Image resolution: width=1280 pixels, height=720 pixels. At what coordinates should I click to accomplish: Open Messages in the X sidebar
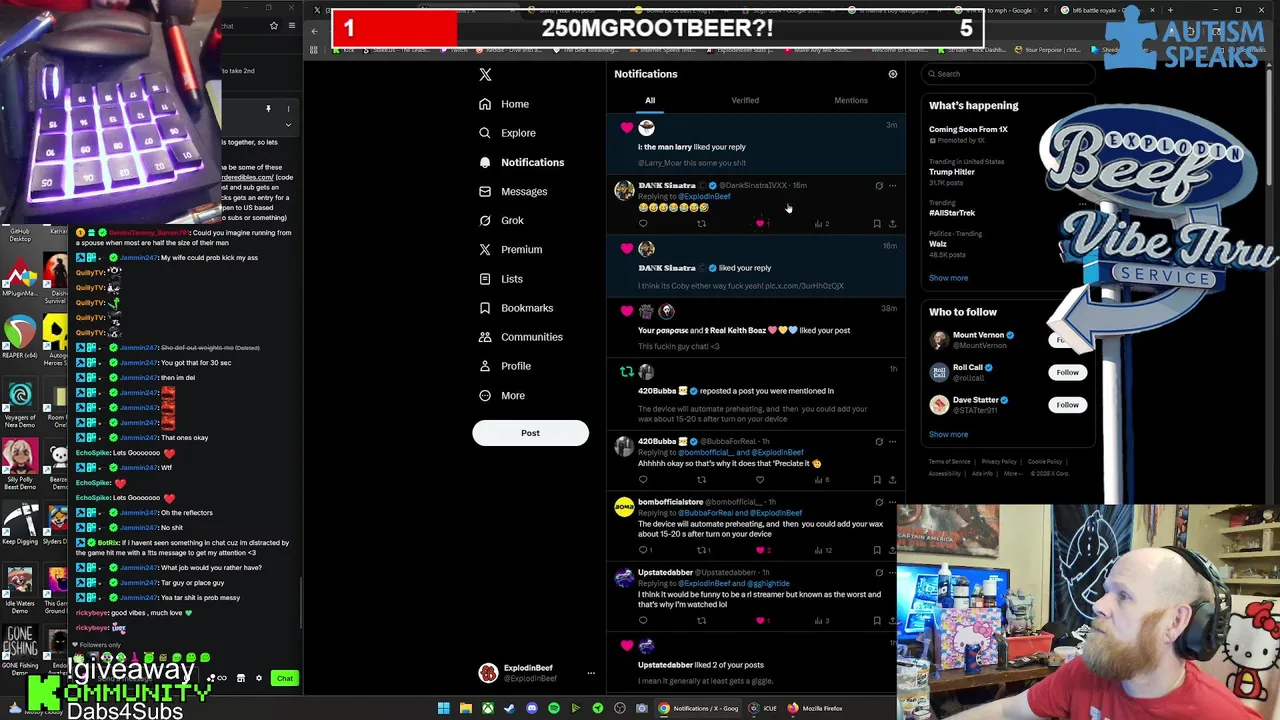click(x=513, y=191)
